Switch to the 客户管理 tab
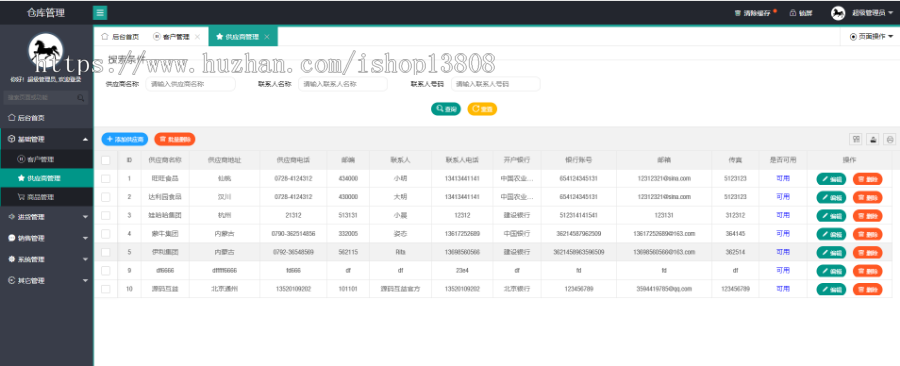The image size is (900, 366). 176,37
